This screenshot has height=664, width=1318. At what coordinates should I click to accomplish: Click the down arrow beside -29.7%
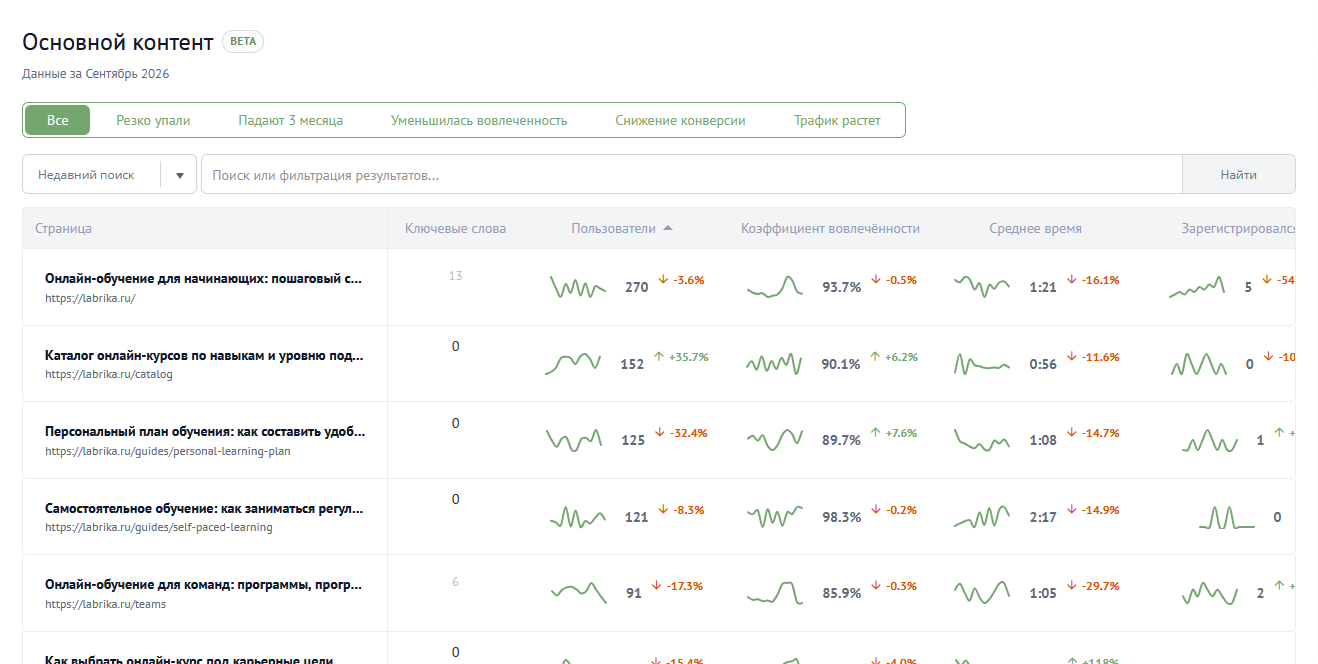click(1072, 586)
